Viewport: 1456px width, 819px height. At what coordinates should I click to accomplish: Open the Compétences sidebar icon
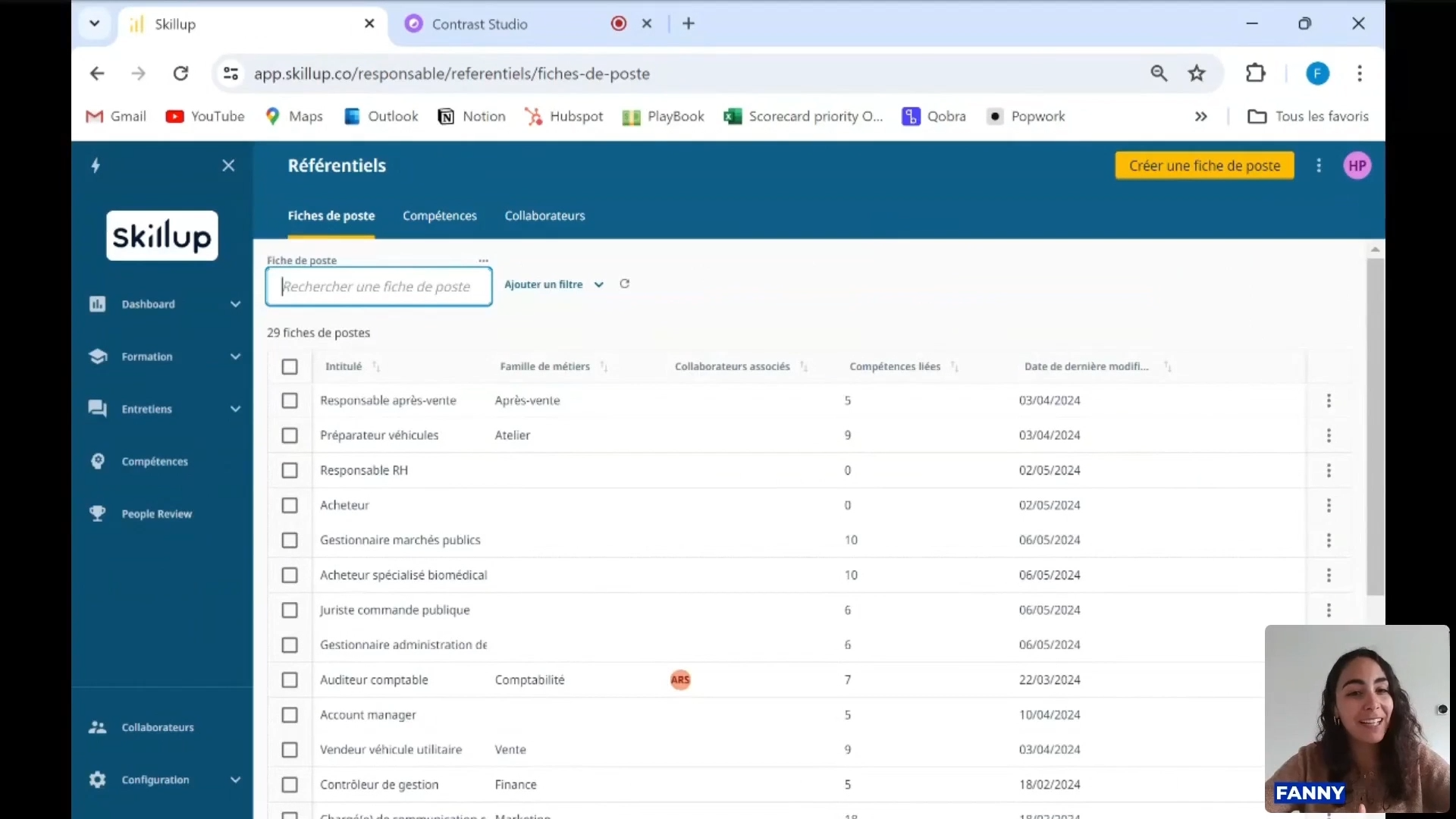click(x=97, y=461)
